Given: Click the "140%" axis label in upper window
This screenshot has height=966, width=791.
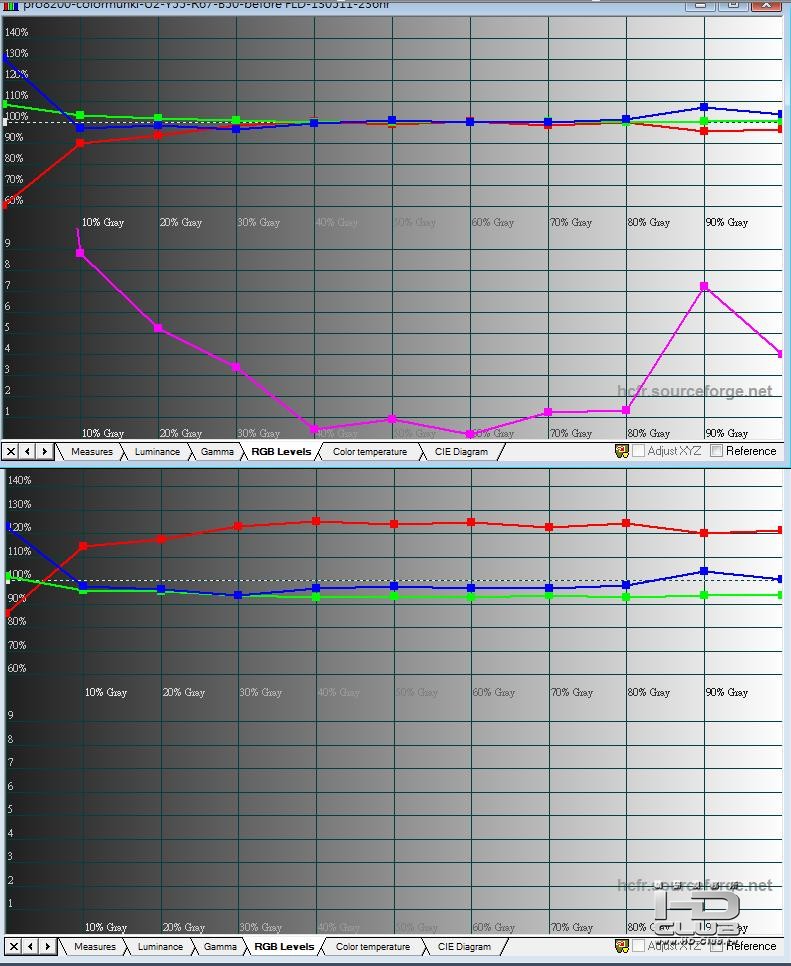Looking at the screenshot, I should coord(17,32).
